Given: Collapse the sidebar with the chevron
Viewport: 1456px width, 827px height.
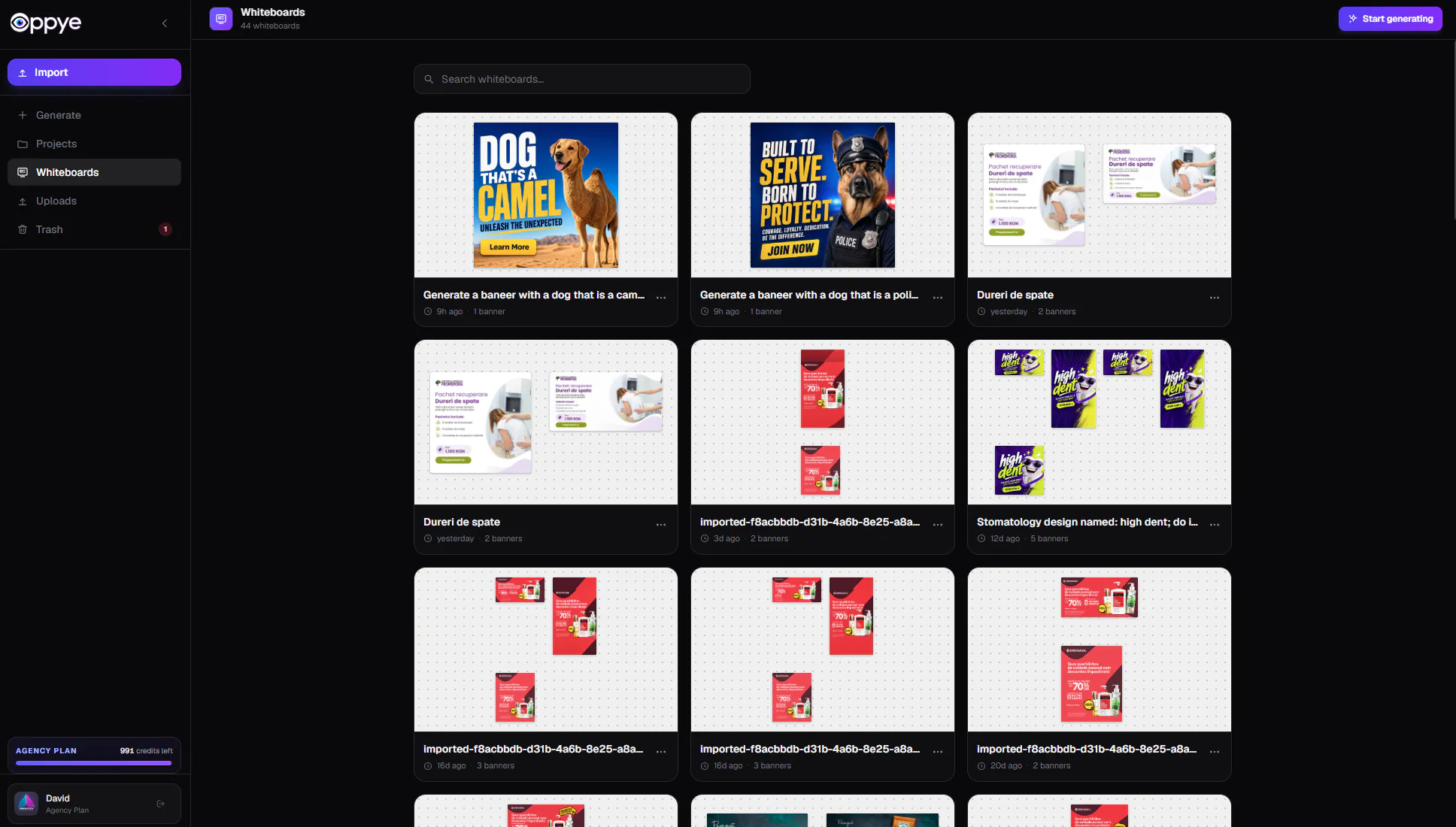Looking at the screenshot, I should [165, 23].
